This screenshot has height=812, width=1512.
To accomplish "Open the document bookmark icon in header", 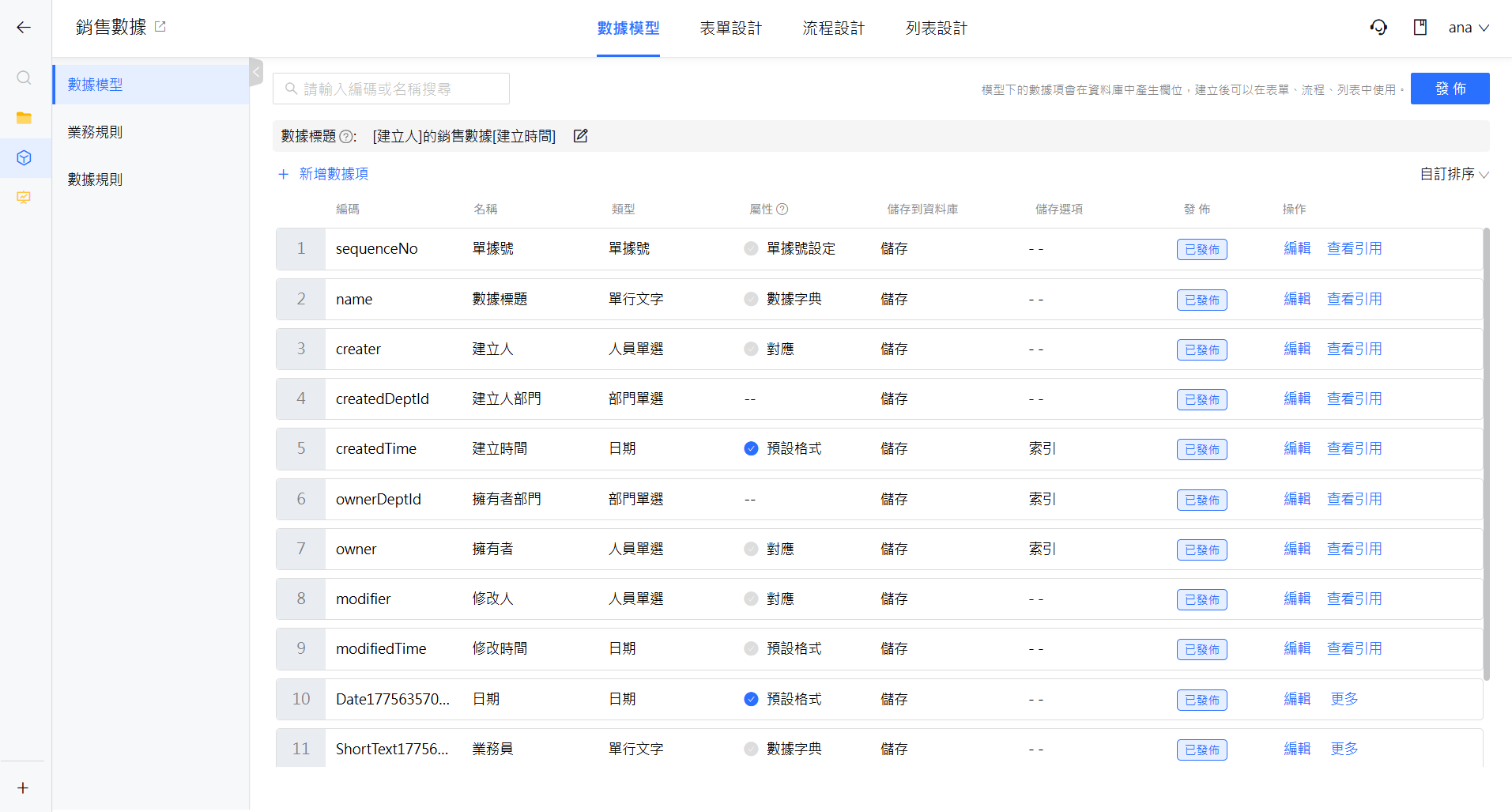I will (1420, 28).
